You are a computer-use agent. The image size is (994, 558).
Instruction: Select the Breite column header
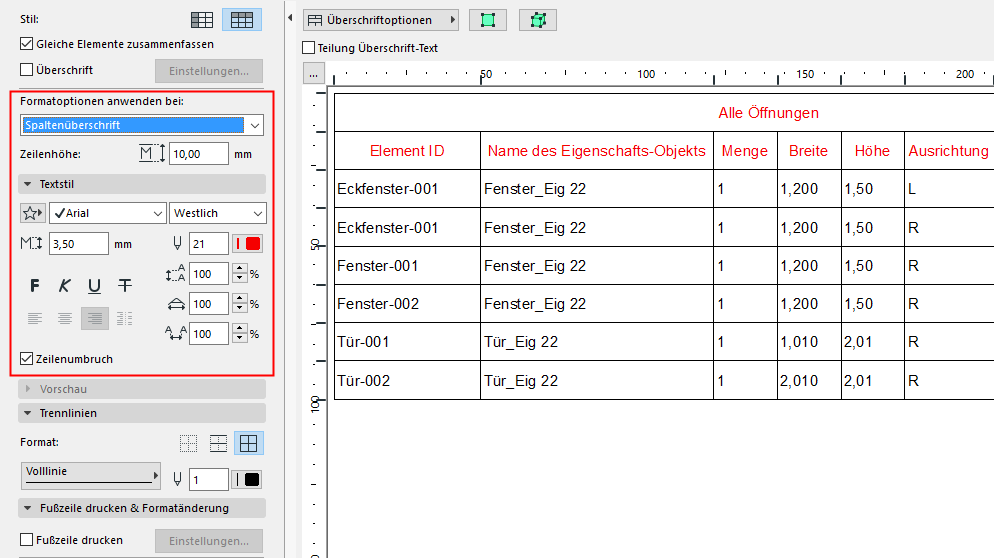tap(809, 151)
